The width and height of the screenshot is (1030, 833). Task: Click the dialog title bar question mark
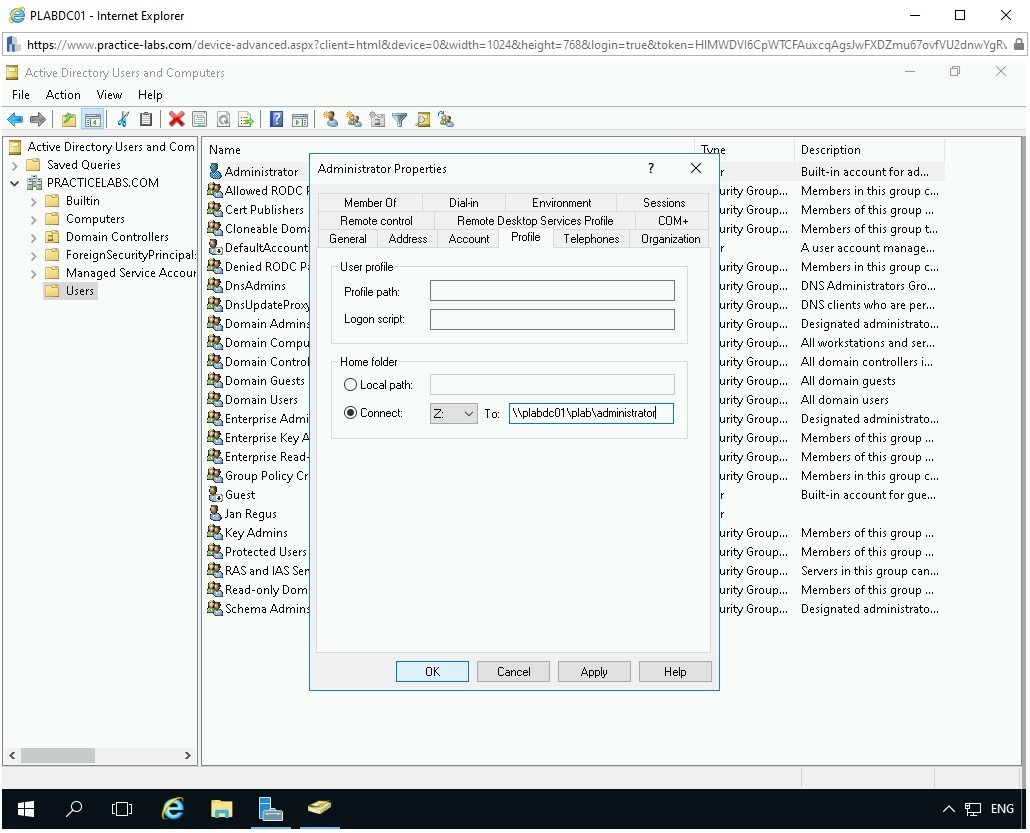[650, 168]
